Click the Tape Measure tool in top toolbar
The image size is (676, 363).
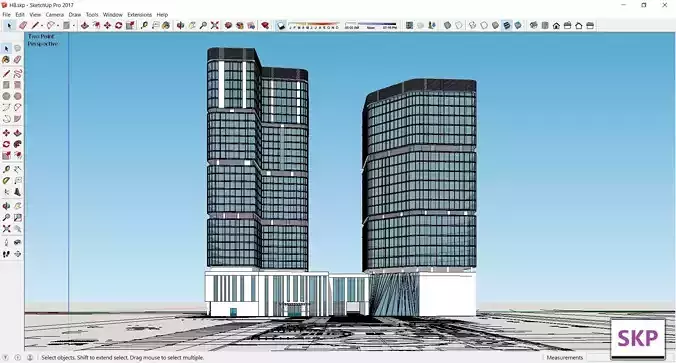point(144,25)
